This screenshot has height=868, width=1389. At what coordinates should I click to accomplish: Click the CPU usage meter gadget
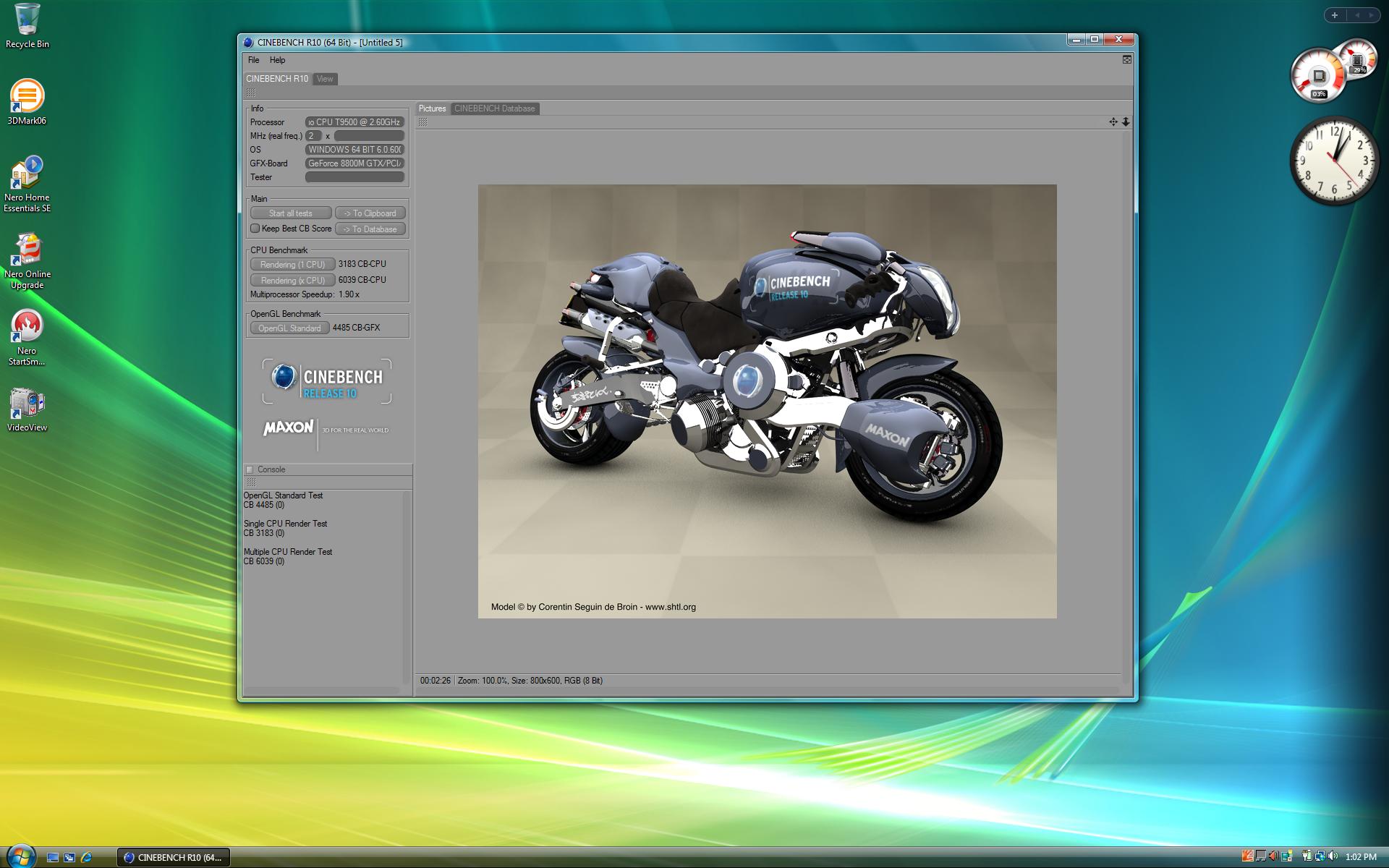(x=1318, y=77)
